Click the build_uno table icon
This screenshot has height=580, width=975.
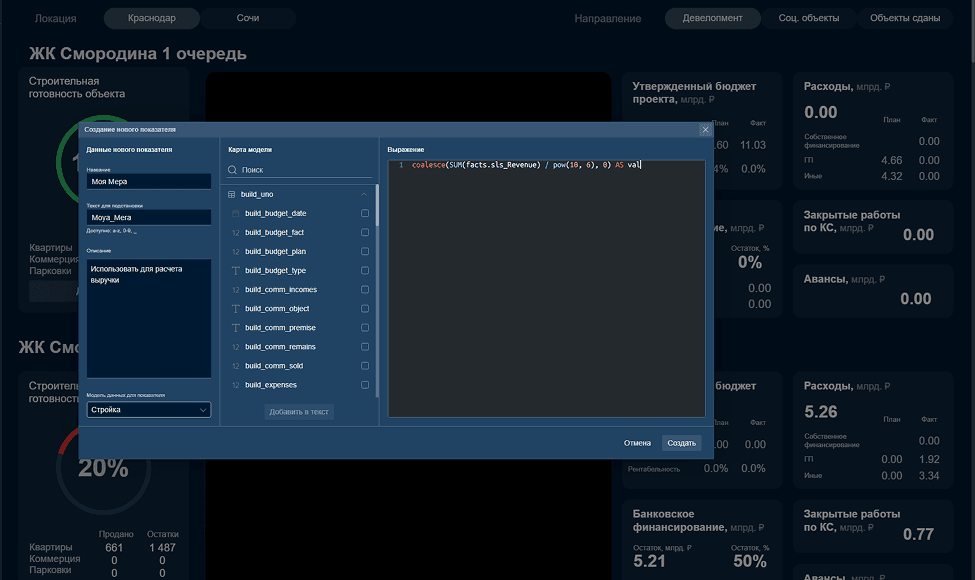pyautogui.click(x=231, y=195)
